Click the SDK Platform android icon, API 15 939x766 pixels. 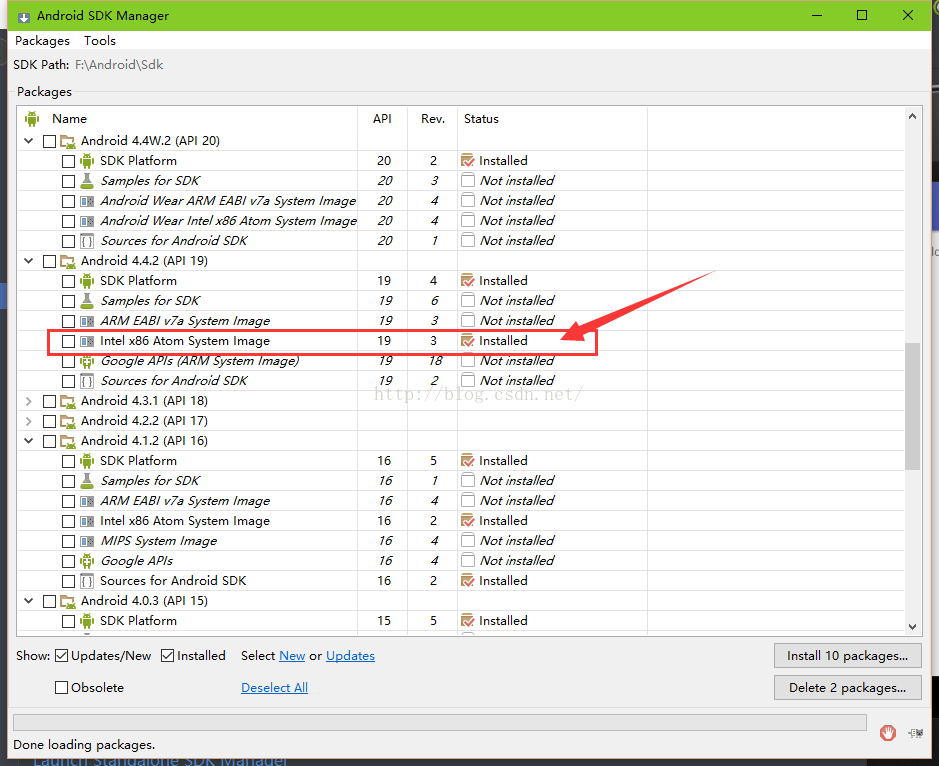87,620
